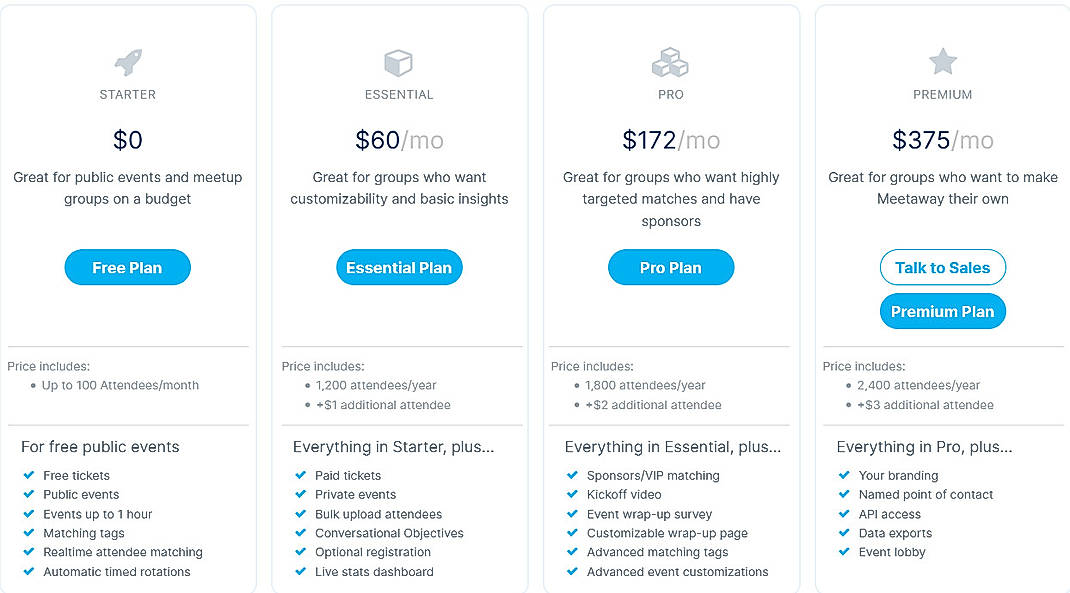Select the Premium Plan button
The width and height of the screenshot is (1070, 593).
coord(942,311)
